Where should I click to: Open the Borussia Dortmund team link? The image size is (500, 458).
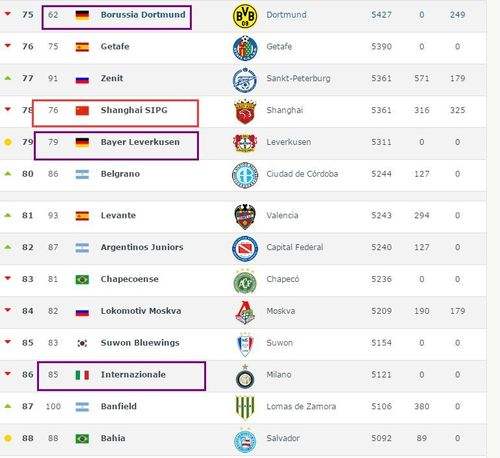coord(143,15)
